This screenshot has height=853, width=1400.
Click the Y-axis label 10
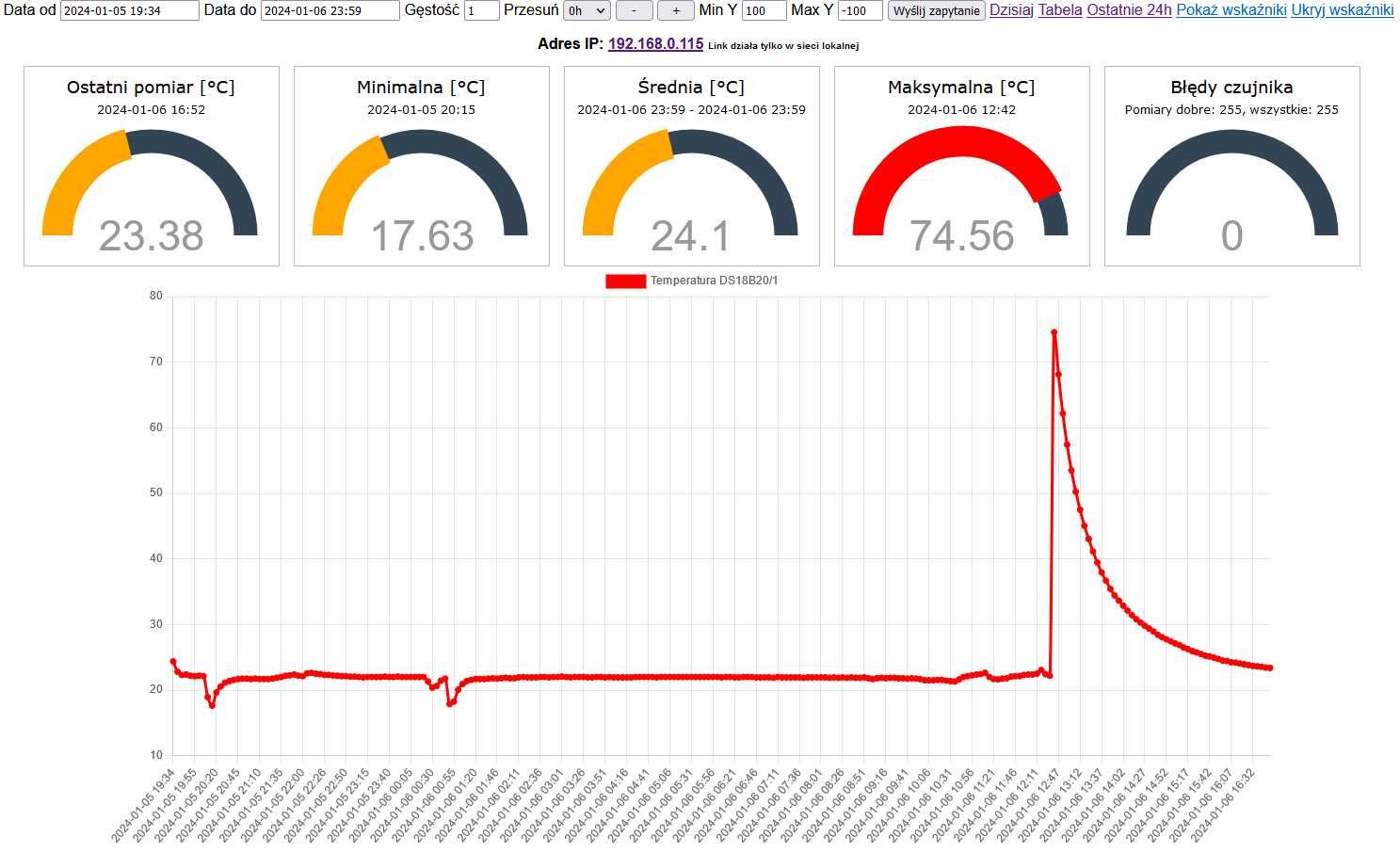(x=156, y=755)
